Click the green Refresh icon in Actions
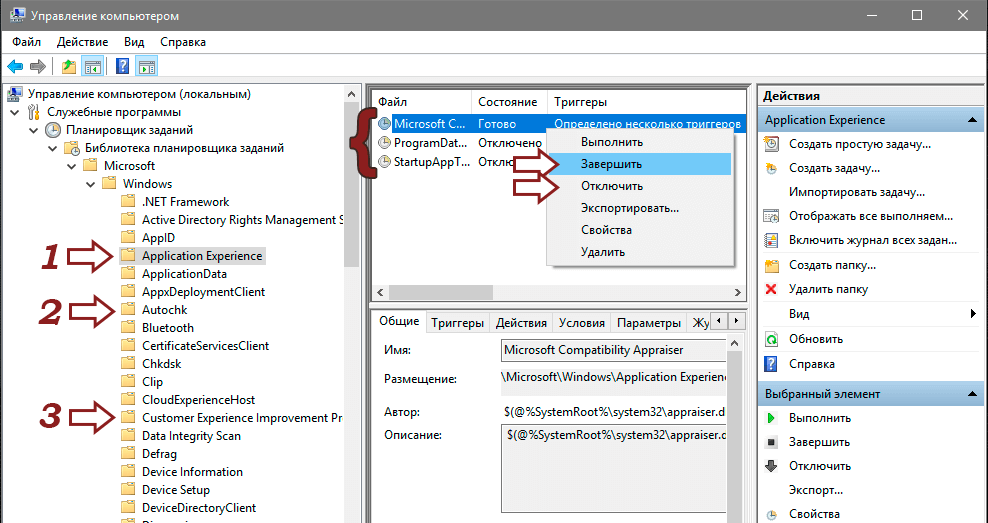 click(x=771, y=339)
